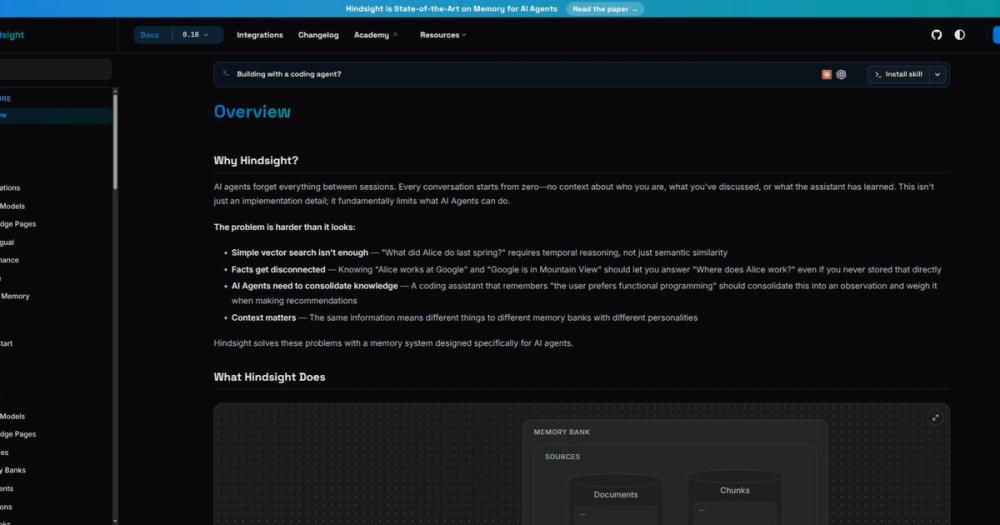Select the Chunks cylinder in diagram
The width and height of the screenshot is (1000, 525).
coord(735,497)
